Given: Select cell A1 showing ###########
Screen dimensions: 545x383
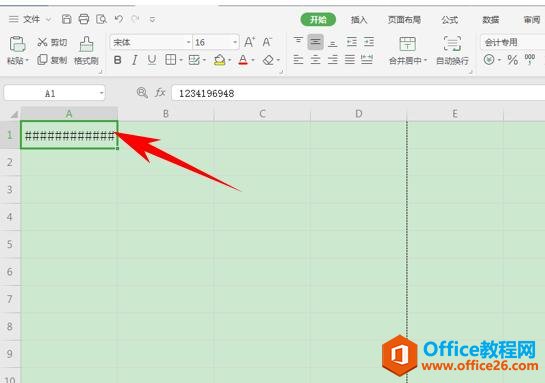Looking at the screenshot, I should pyautogui.click(x=69, y=135).
